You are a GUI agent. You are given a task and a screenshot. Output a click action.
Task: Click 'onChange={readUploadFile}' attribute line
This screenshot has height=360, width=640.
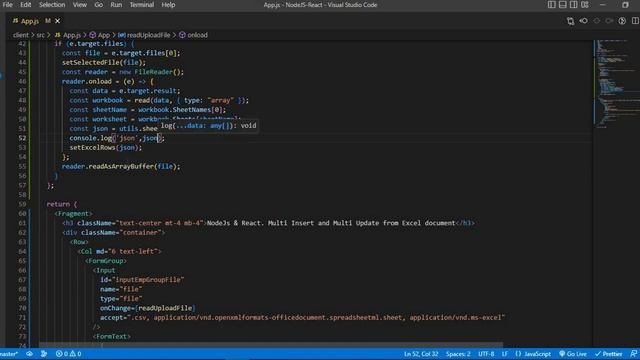[x=148, y=308]
